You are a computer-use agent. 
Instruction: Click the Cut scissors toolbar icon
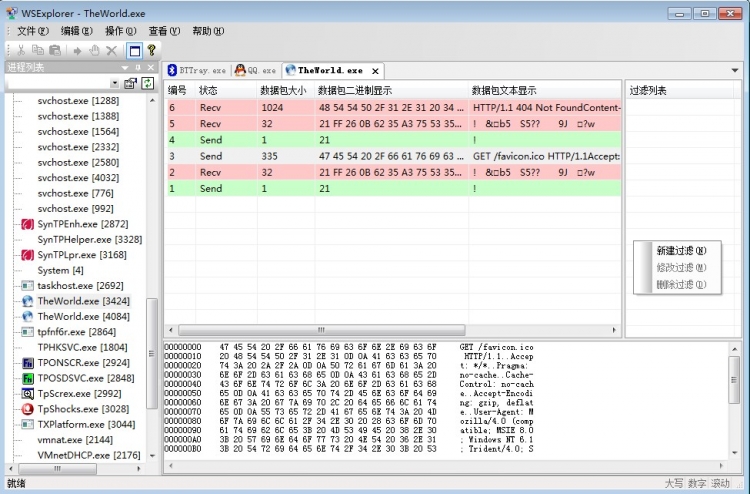tap(21, 50)
